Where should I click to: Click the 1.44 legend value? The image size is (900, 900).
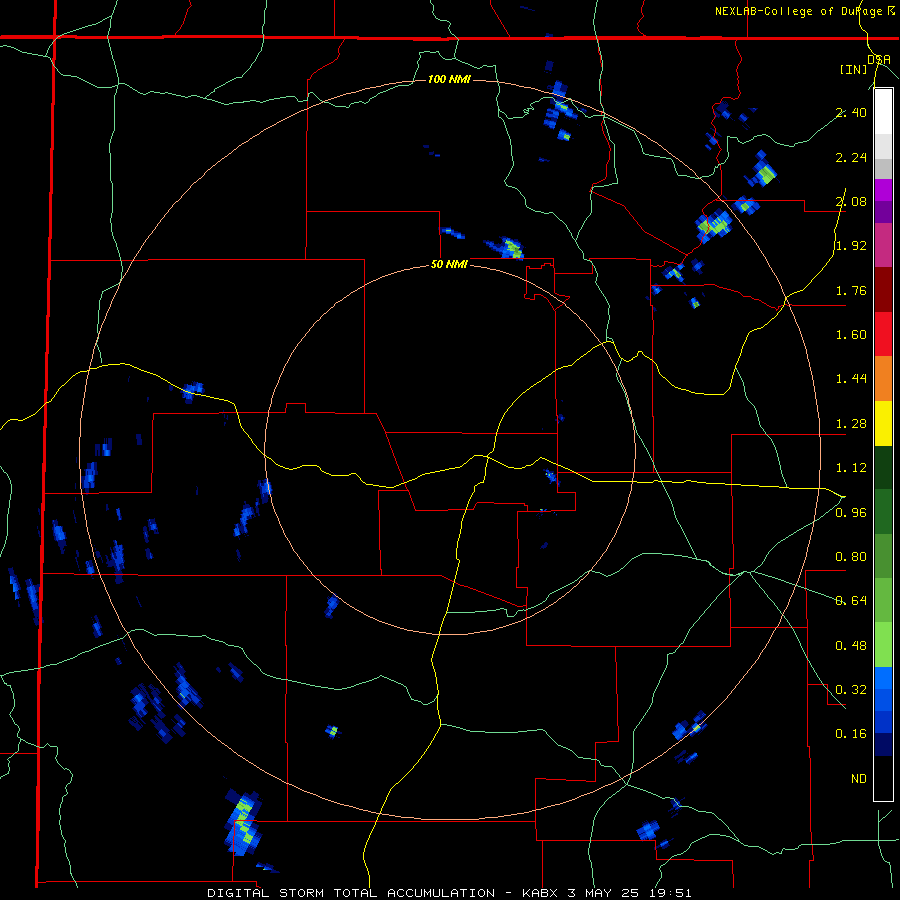coord(851,379)
